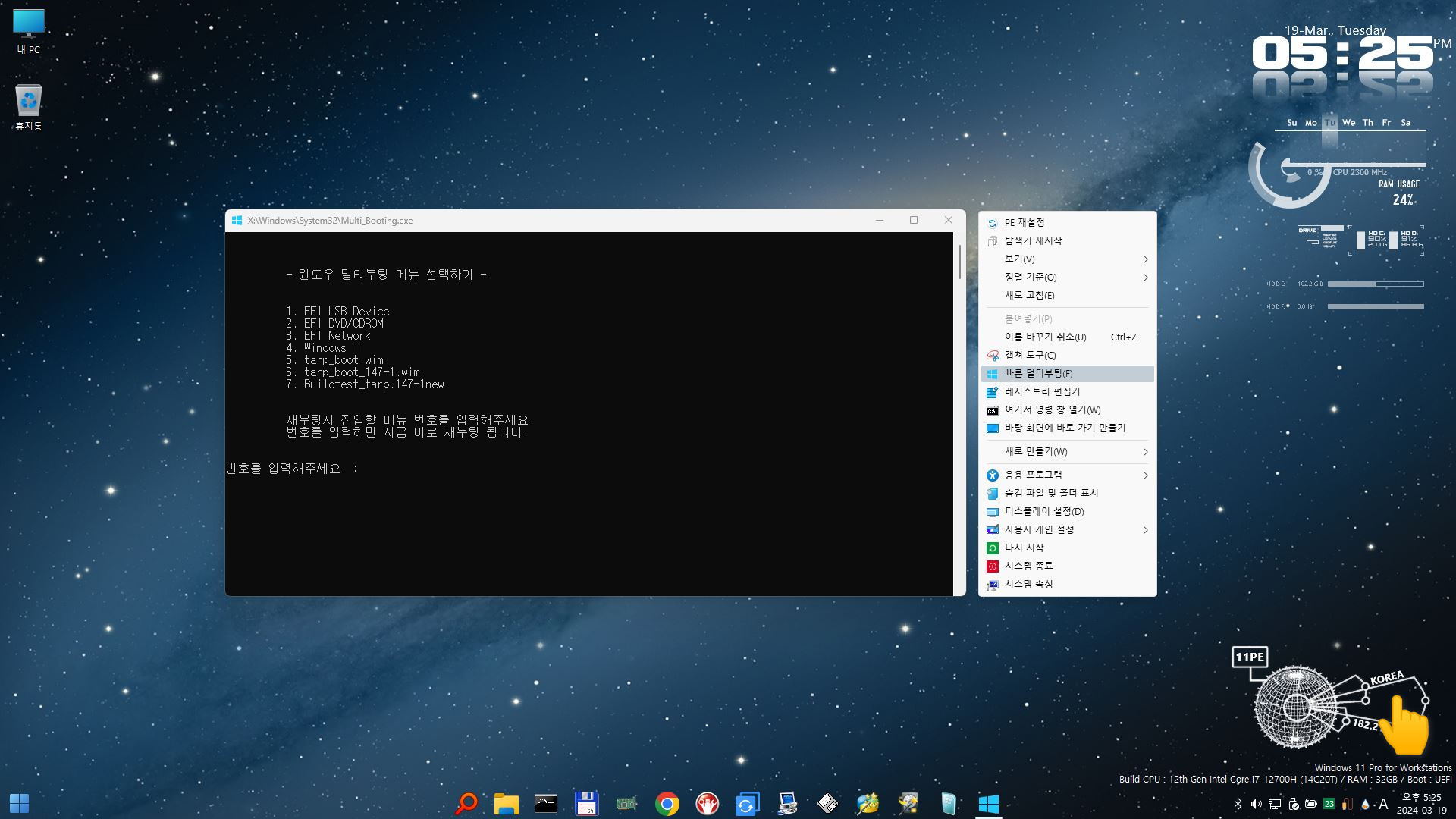Click the '3. EFI Network' console line
Image resolution: width=1456 pixels, height=819 pixels.
328,336
